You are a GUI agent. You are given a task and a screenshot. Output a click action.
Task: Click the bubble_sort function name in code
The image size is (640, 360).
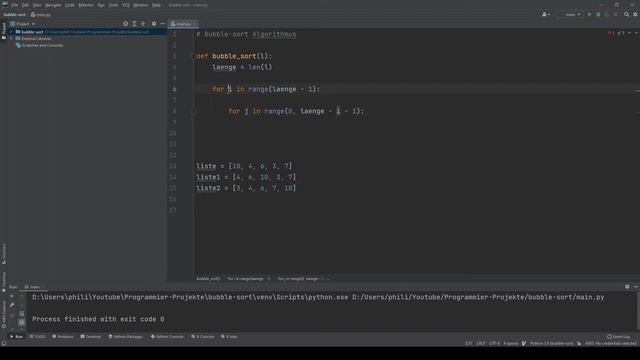pyautogui.click(x=234, y=56)
